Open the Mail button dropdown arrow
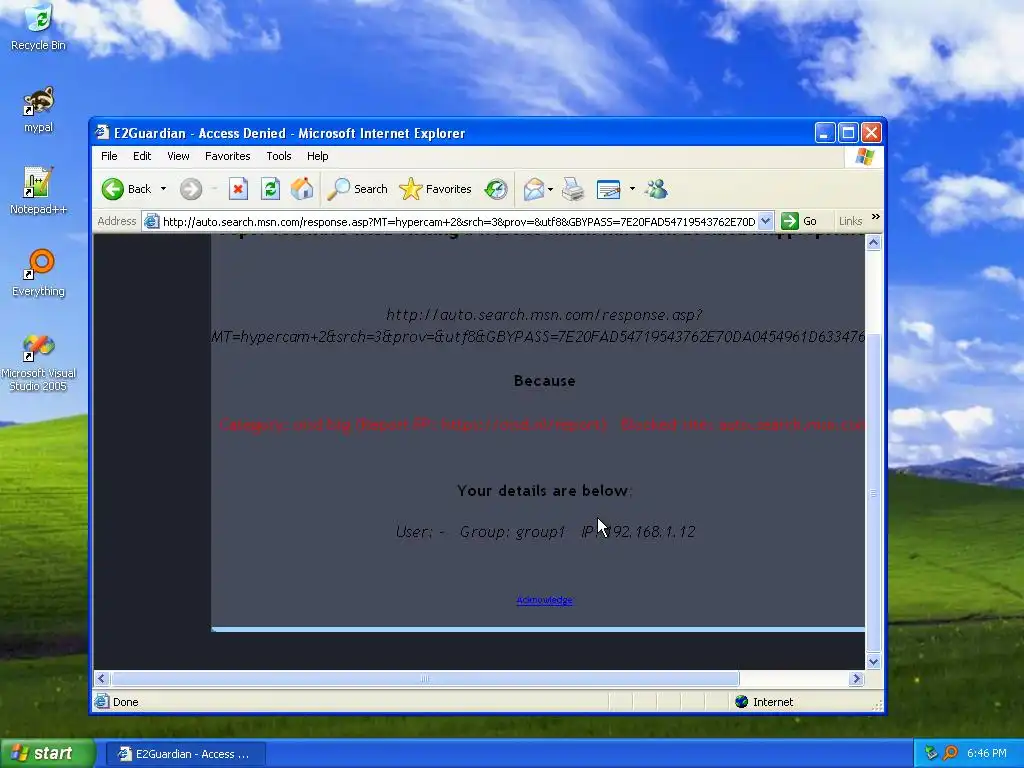This screenshot has height=768, width=1024. click(x=551, y=189)
